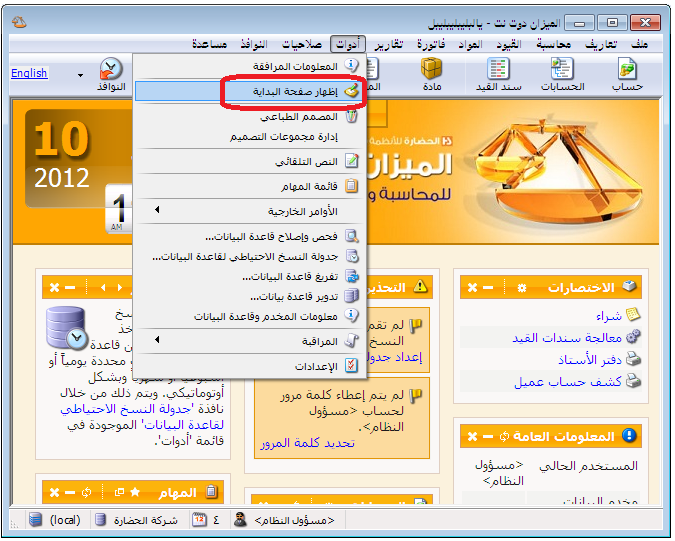Open the تقارير menu

[389, 44]
